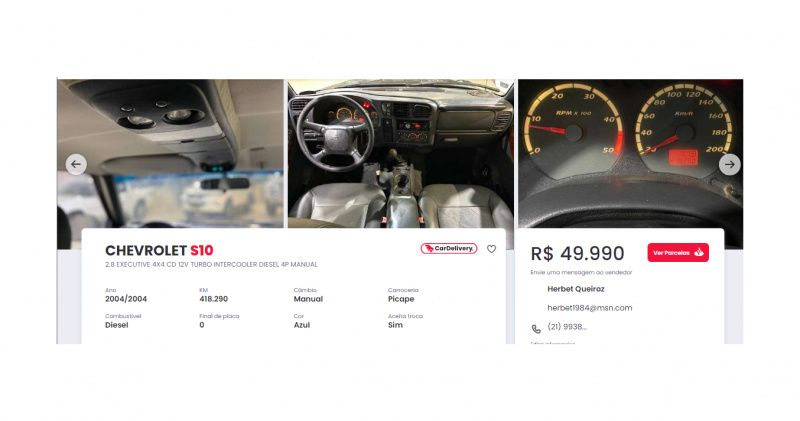The height and width of the screenshot is (421, 800).
Task: Click the next photo arrow
Action: (x=730, y=164)
